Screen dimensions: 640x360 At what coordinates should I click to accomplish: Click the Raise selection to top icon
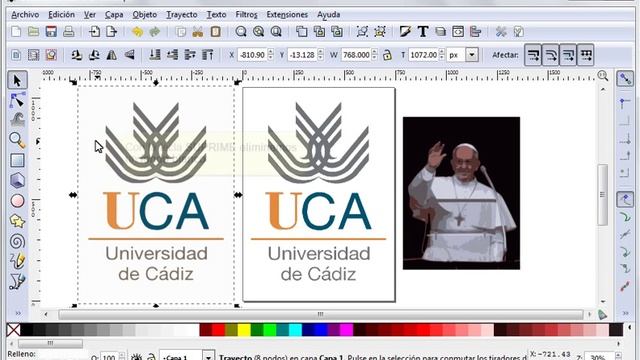[208, 55]
